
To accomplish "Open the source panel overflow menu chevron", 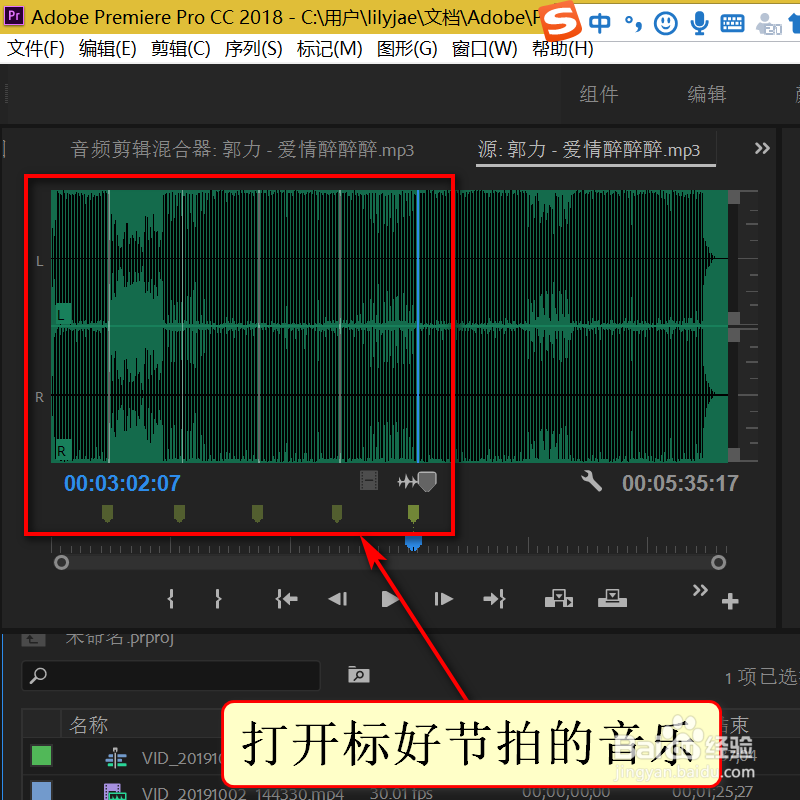I will (x=762, y=148).
